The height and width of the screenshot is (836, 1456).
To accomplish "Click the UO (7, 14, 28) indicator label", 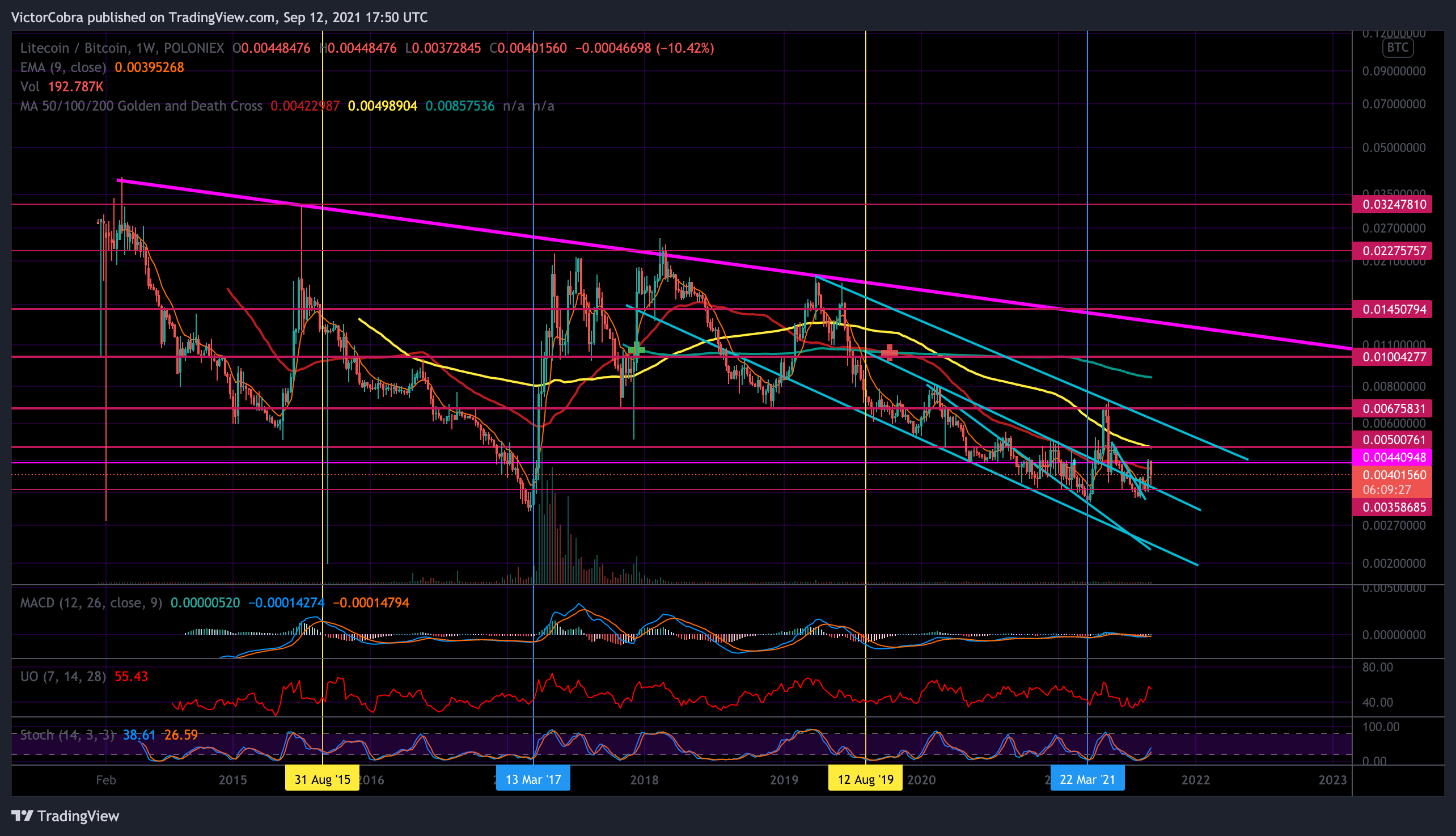I will coord(63,677).
